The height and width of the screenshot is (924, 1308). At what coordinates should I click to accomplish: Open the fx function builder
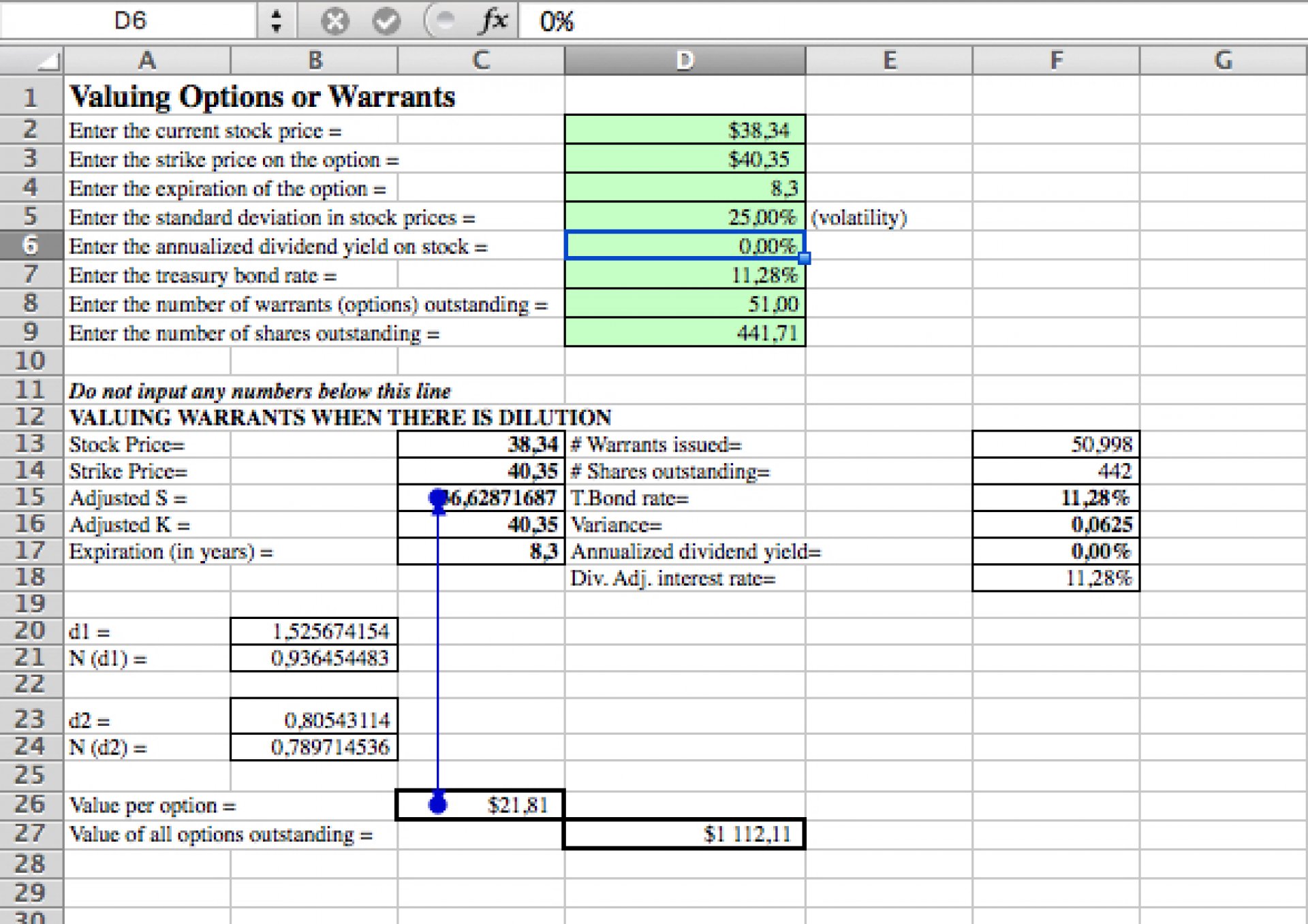point(495,20)
